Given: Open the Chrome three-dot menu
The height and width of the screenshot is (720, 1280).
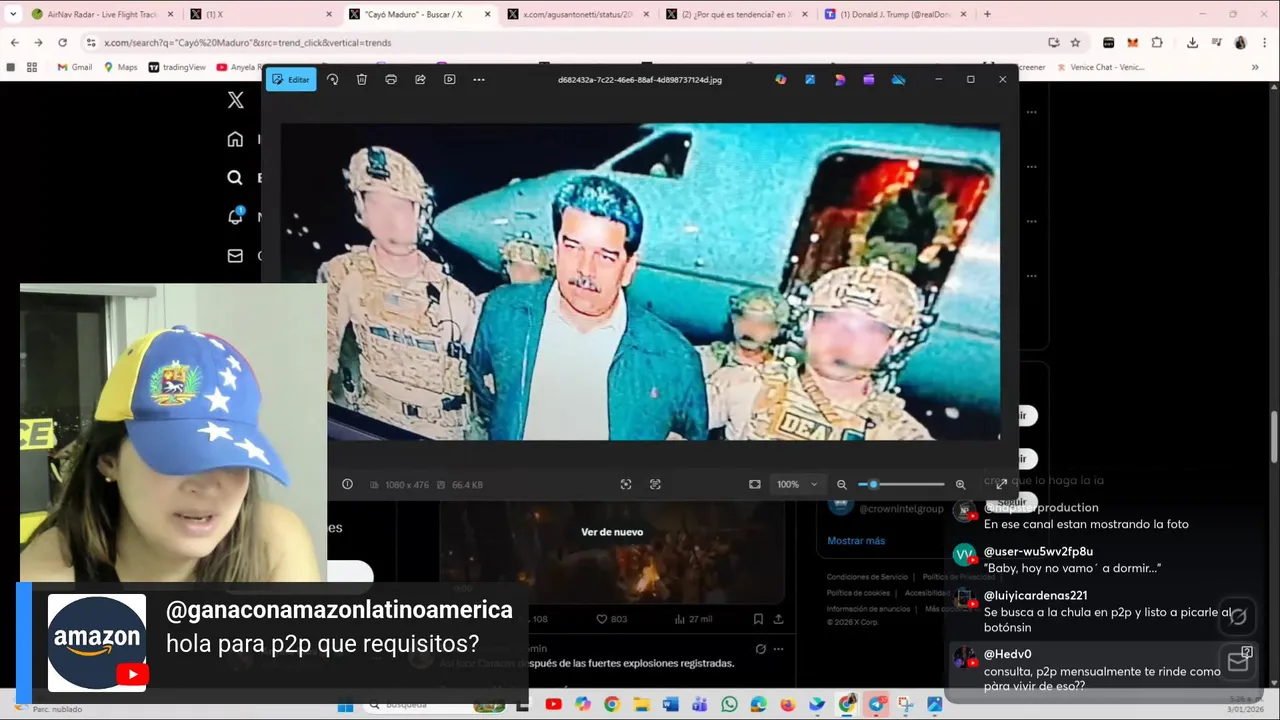Looking at the screenshot, I should [x=1264, y=43].
